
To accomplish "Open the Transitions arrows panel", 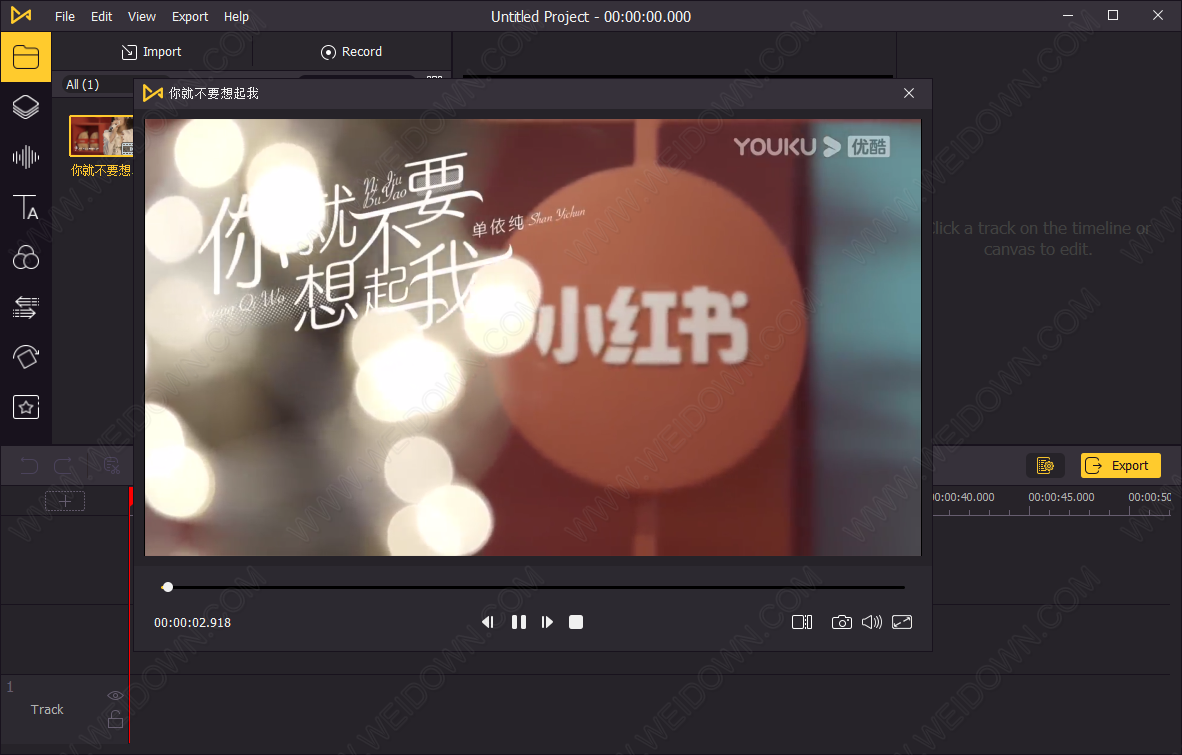I will click(26, 307).
